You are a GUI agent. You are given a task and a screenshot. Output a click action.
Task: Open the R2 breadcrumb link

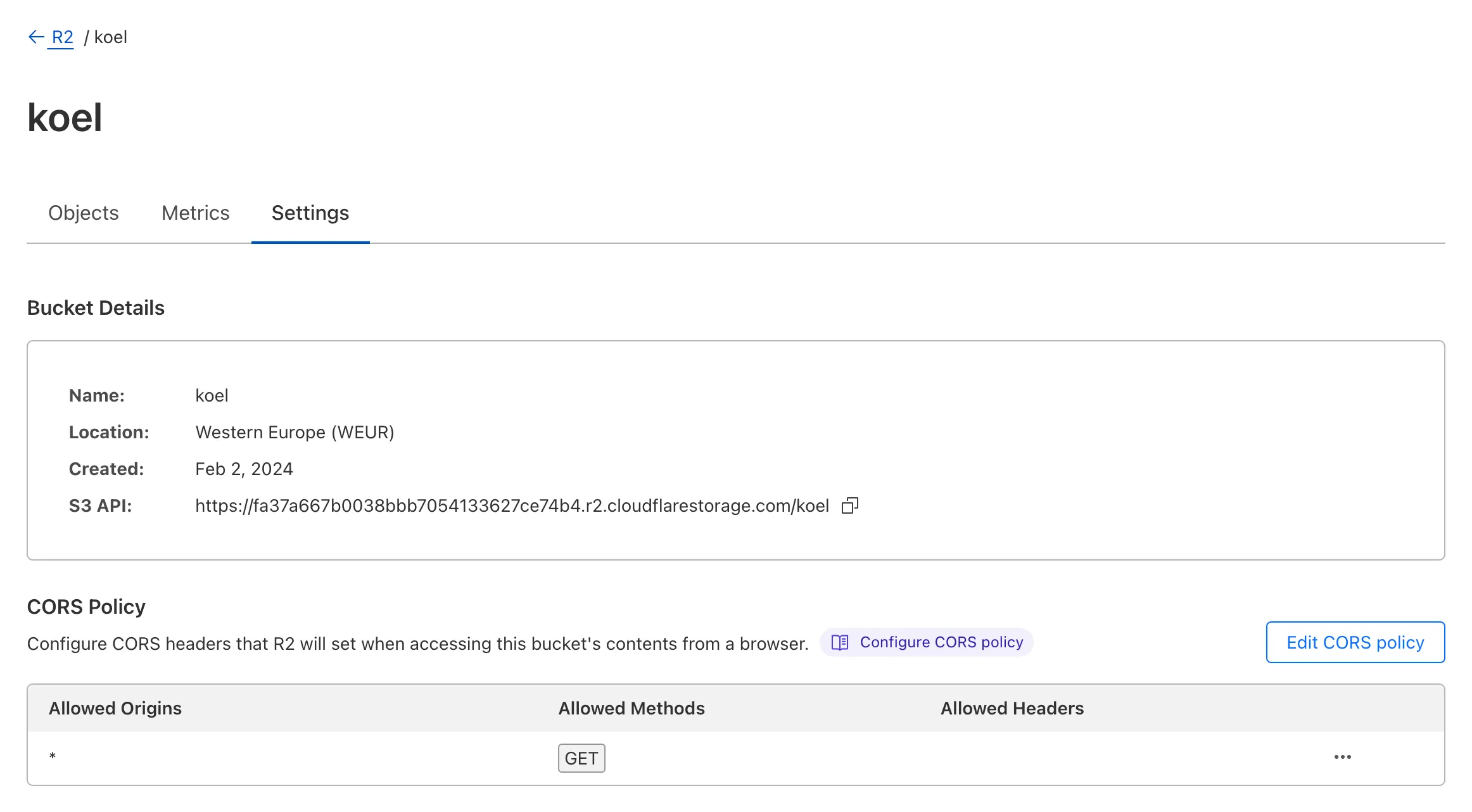62,37
